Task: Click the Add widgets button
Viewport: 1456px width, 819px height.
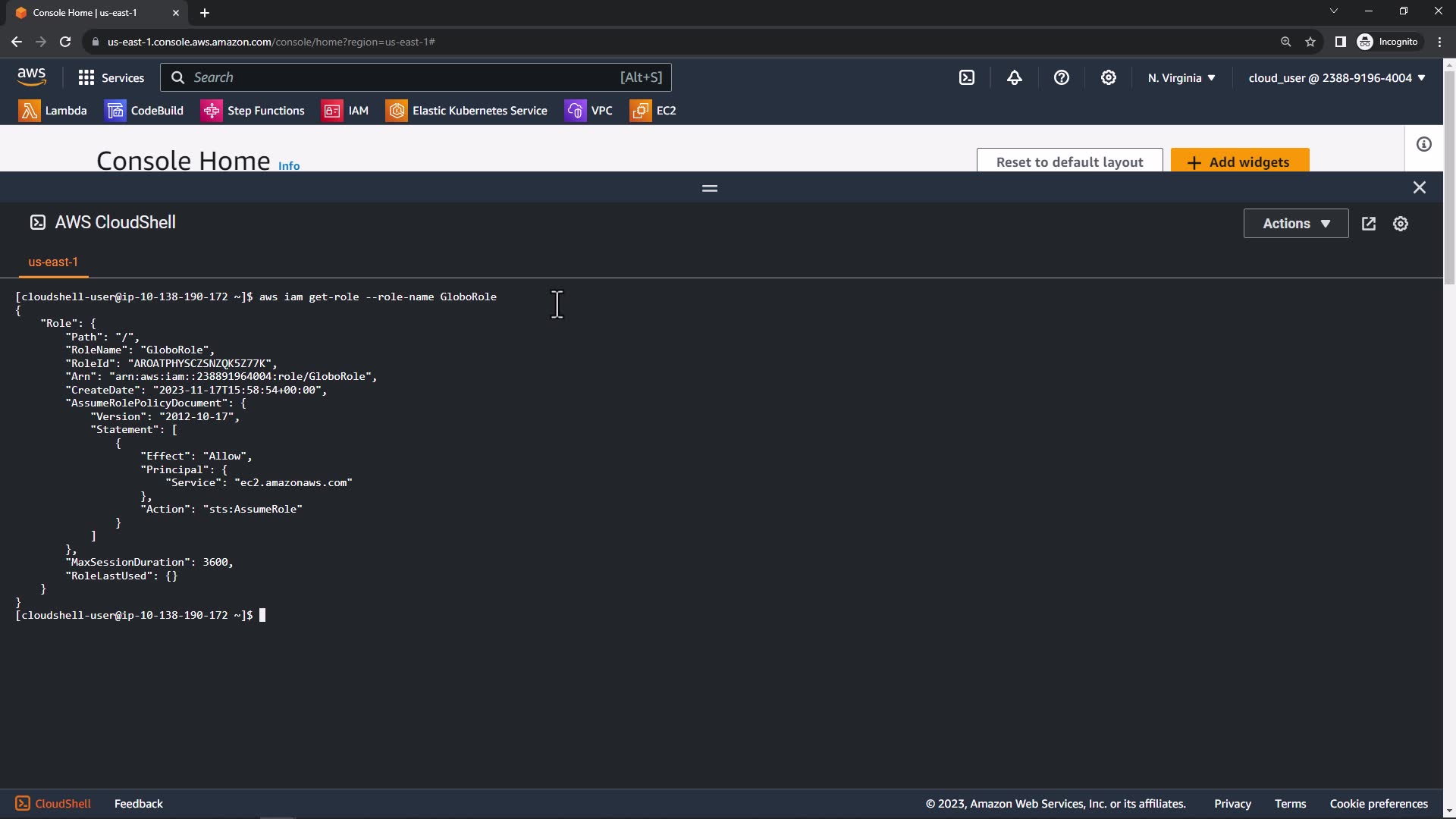Action: pos(1239,162)
